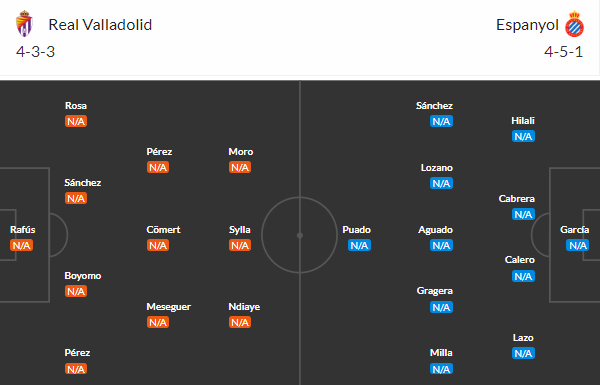Select Espanyol midfielder Gragera
The width and height of the screenshot is (600, 385).
tap(435, 291)
